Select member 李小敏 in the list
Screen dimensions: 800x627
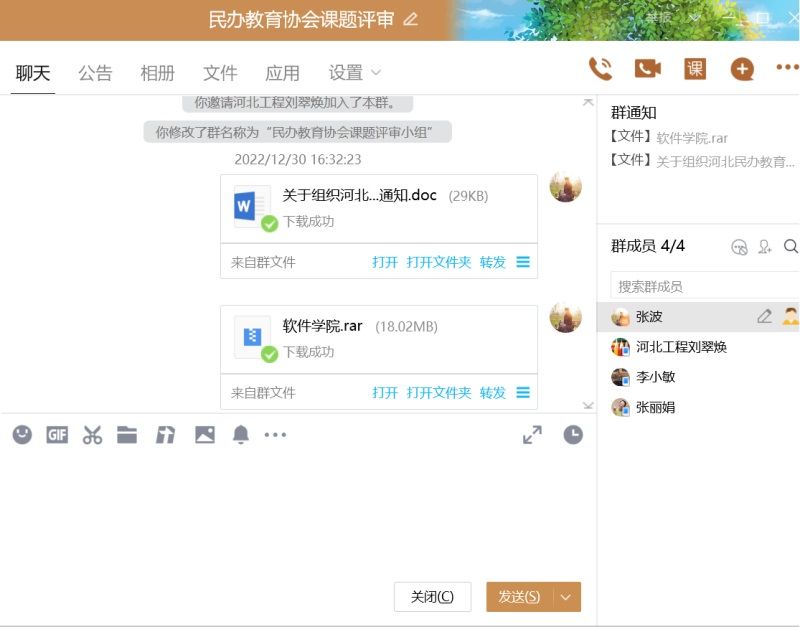point(655,377)
